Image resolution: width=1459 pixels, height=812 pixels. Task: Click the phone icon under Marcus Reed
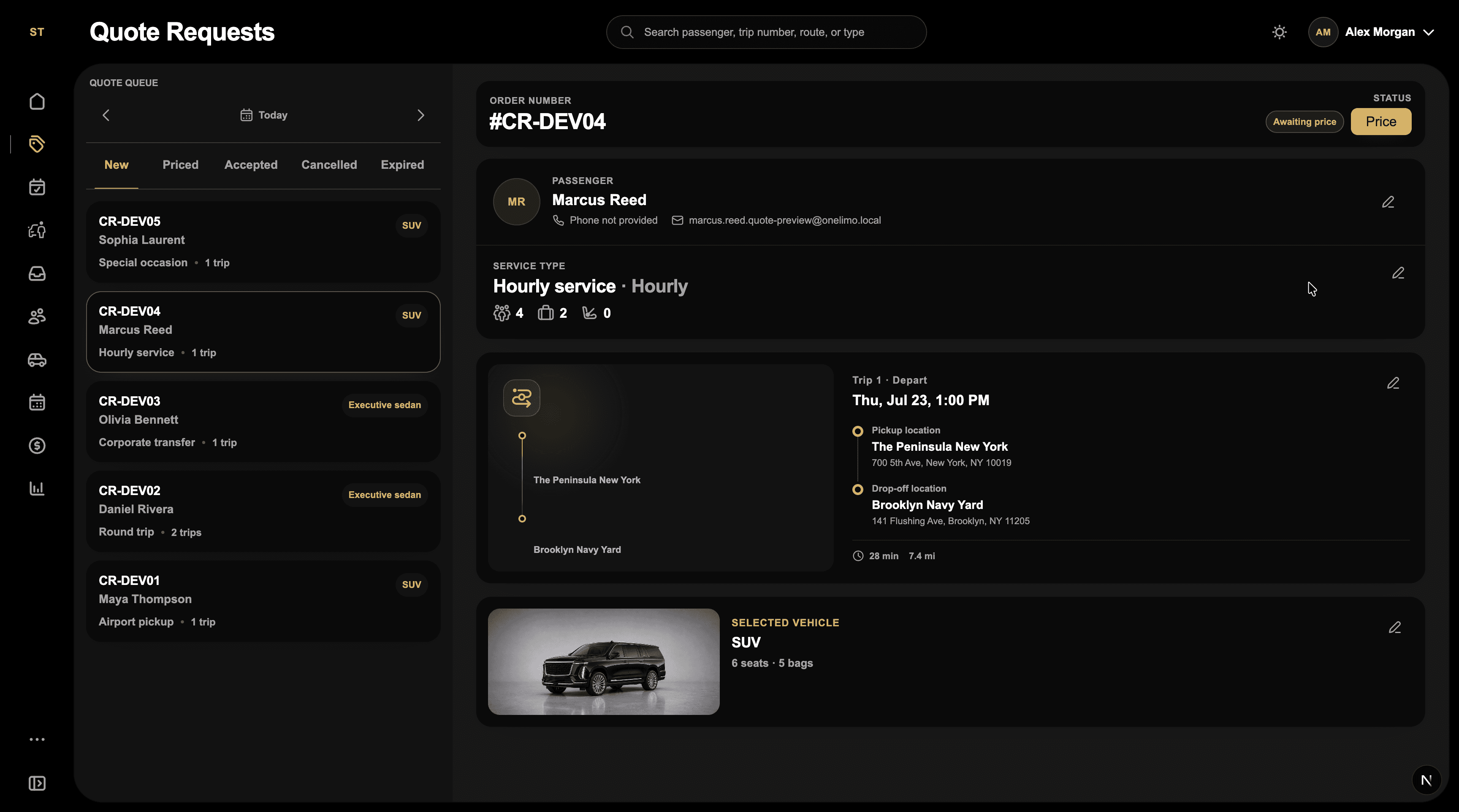click(x=559, y=220)
